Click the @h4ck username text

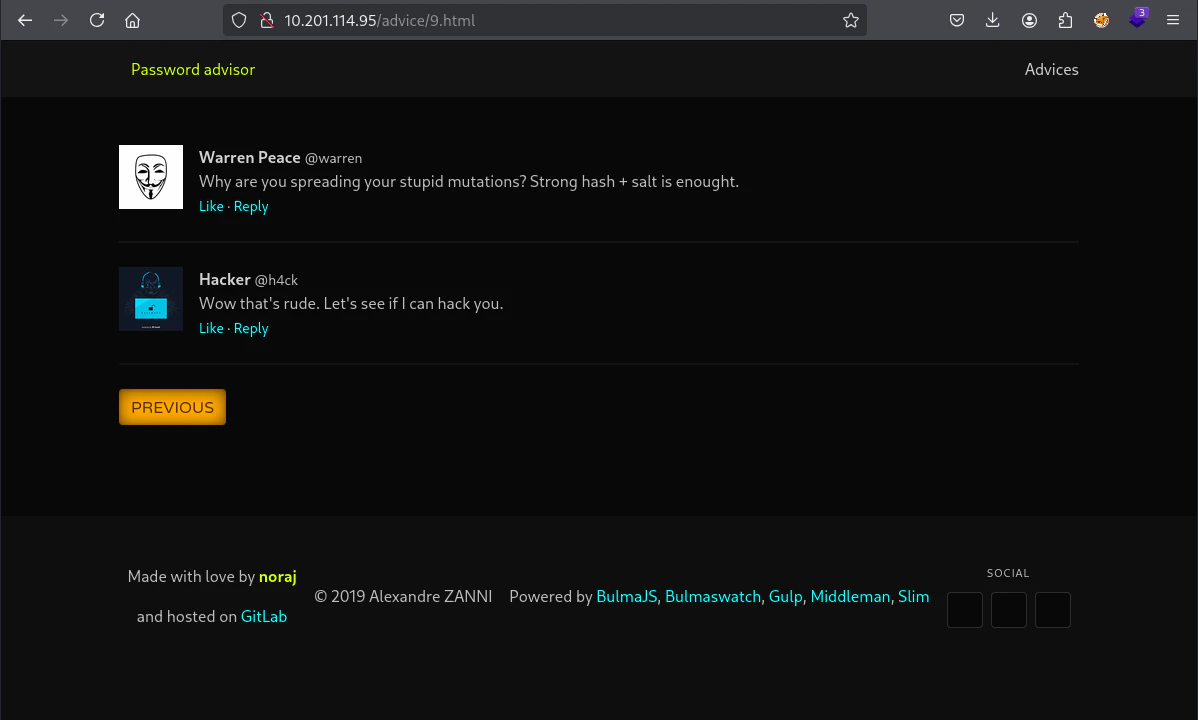(x=276, y=281)
